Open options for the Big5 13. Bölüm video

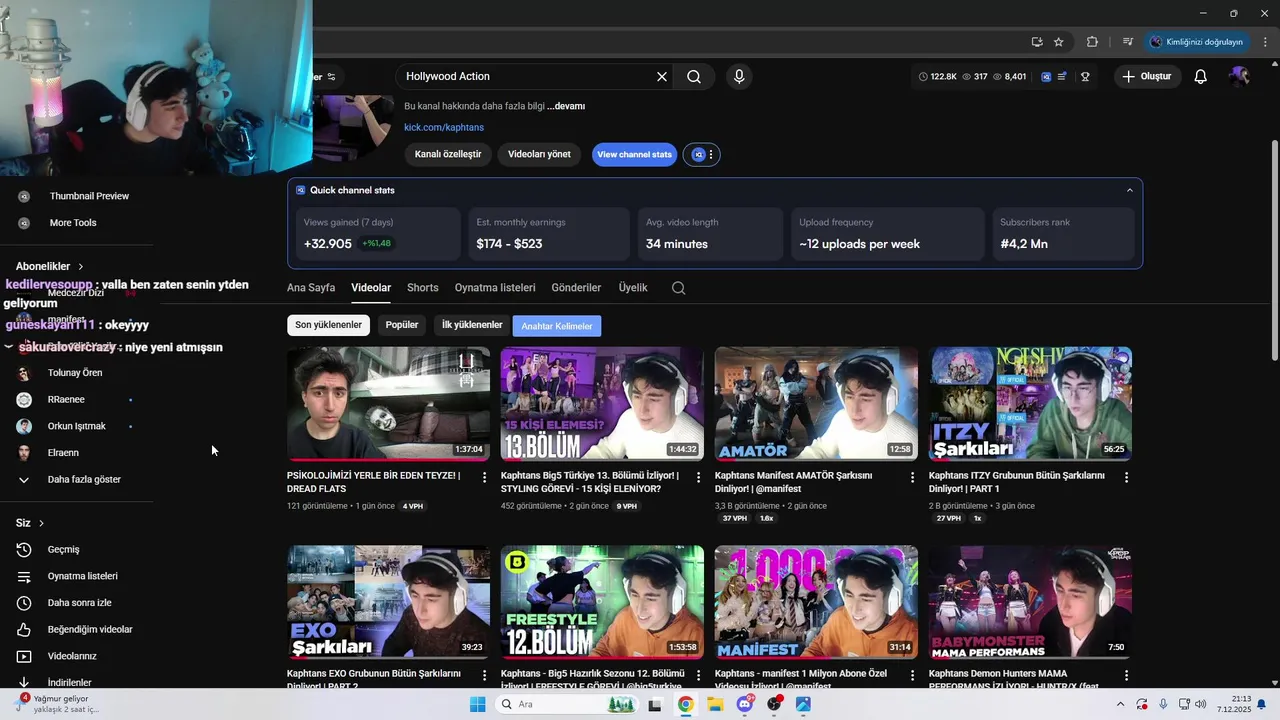coord(698,478)
